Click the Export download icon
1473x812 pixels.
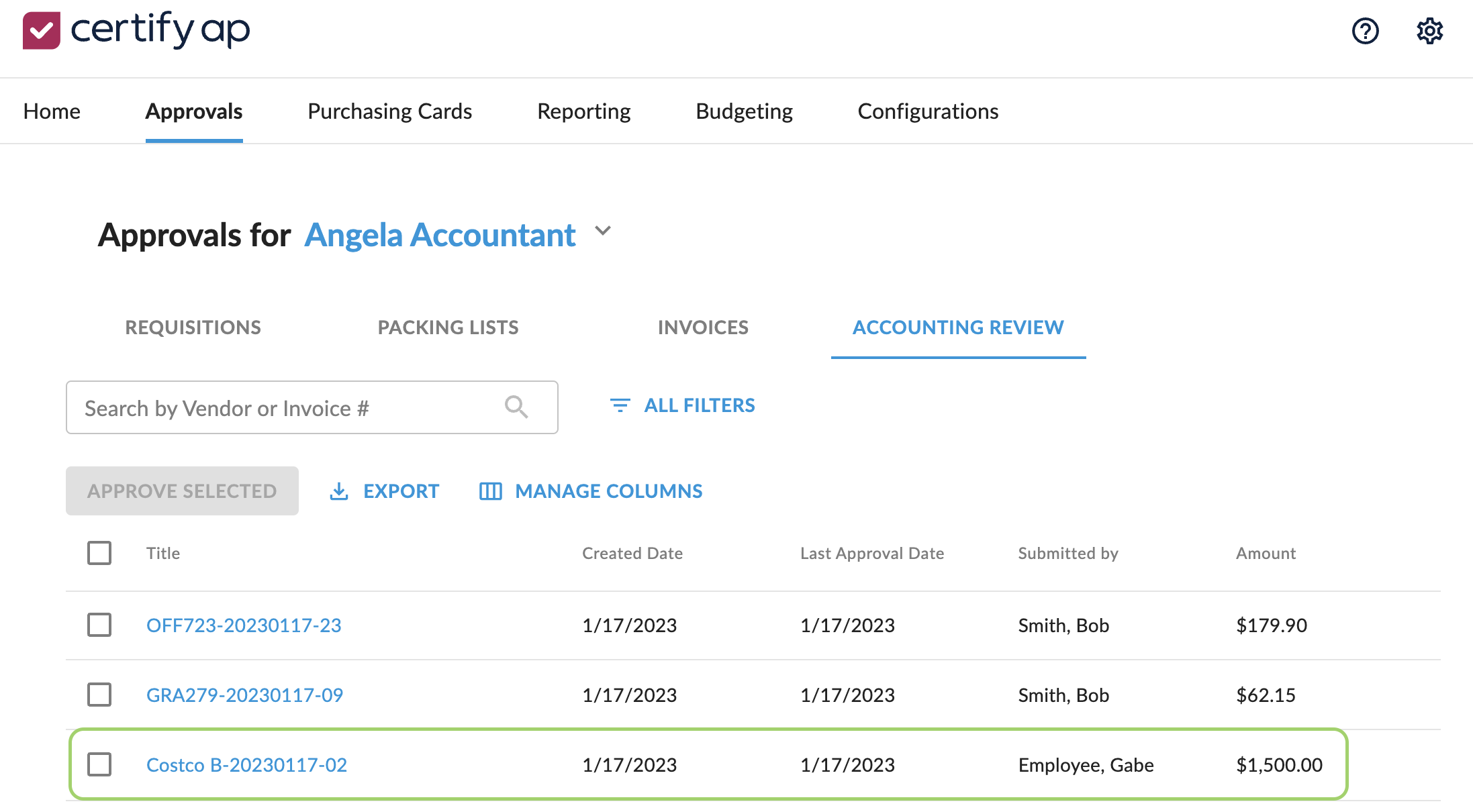339,491
